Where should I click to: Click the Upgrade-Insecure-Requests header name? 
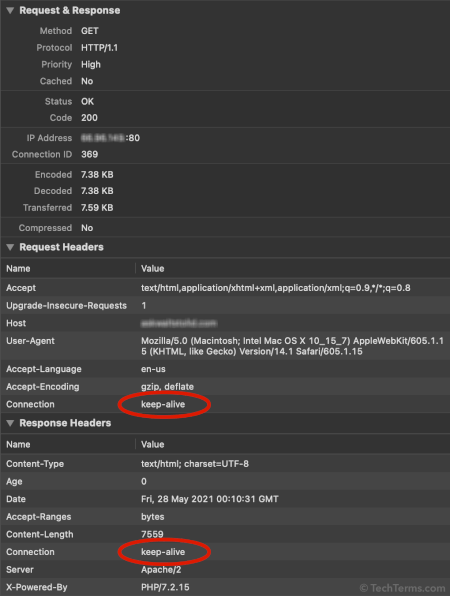coord(67,306)
